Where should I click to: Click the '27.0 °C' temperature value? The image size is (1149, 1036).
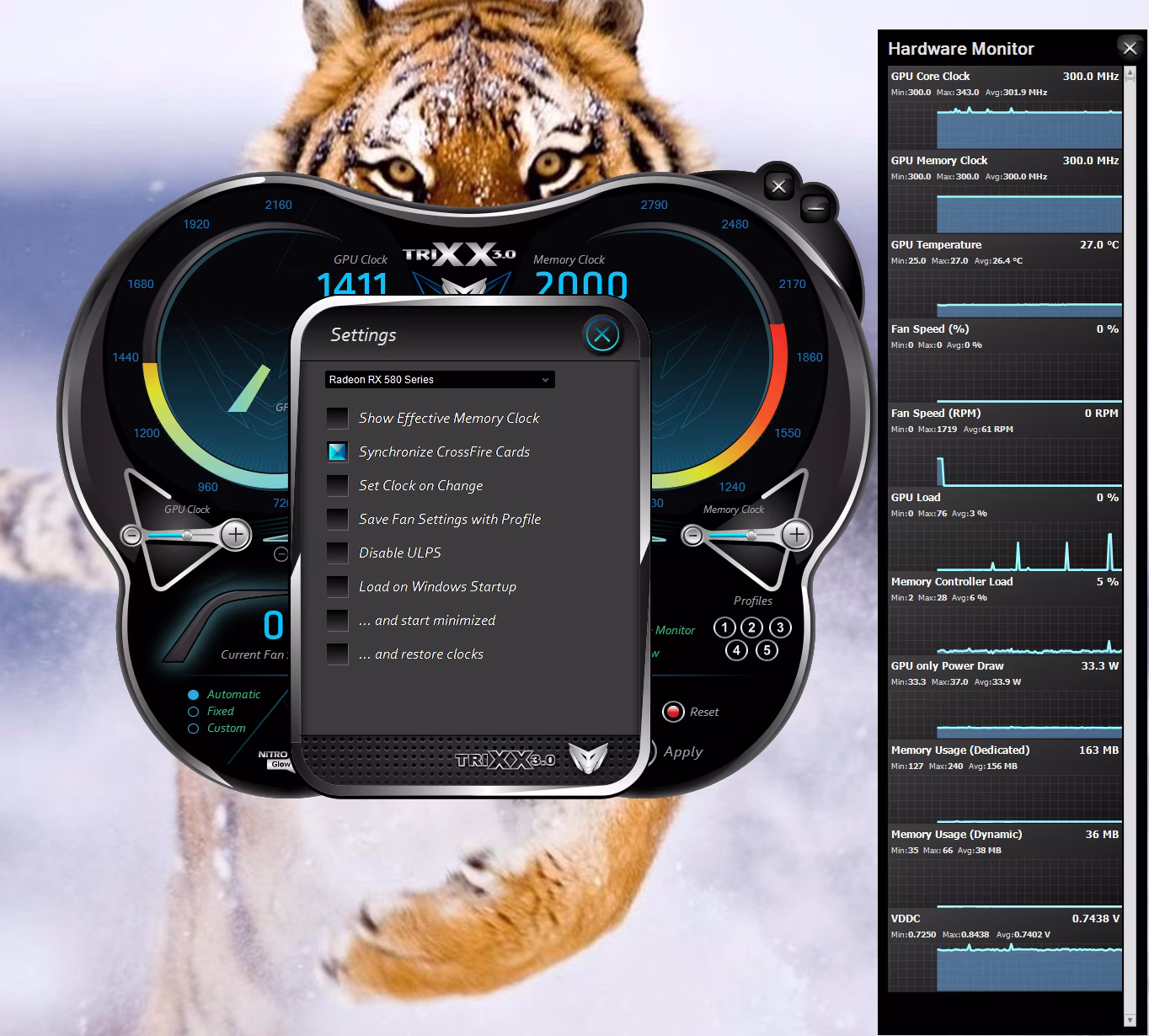click(x=1099, y=245)
